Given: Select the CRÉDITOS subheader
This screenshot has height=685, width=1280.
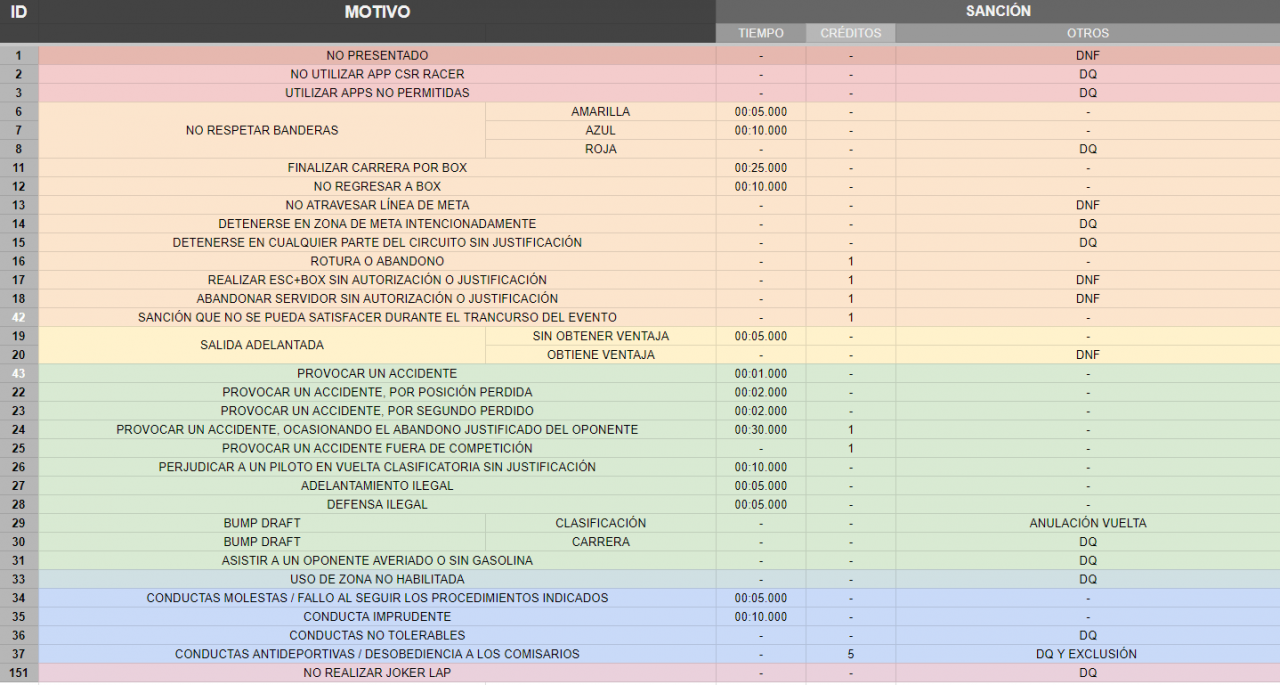Looking at the screenshot, I should (x=850, y=33).
